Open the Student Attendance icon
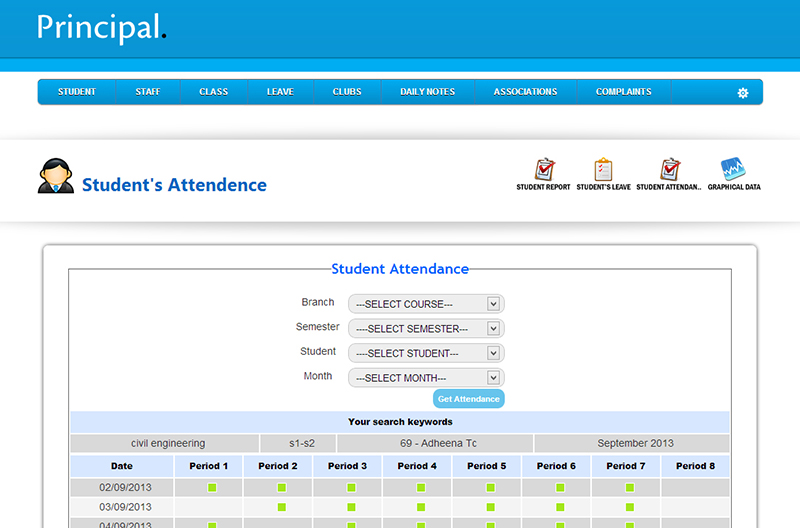 [670, 170]
